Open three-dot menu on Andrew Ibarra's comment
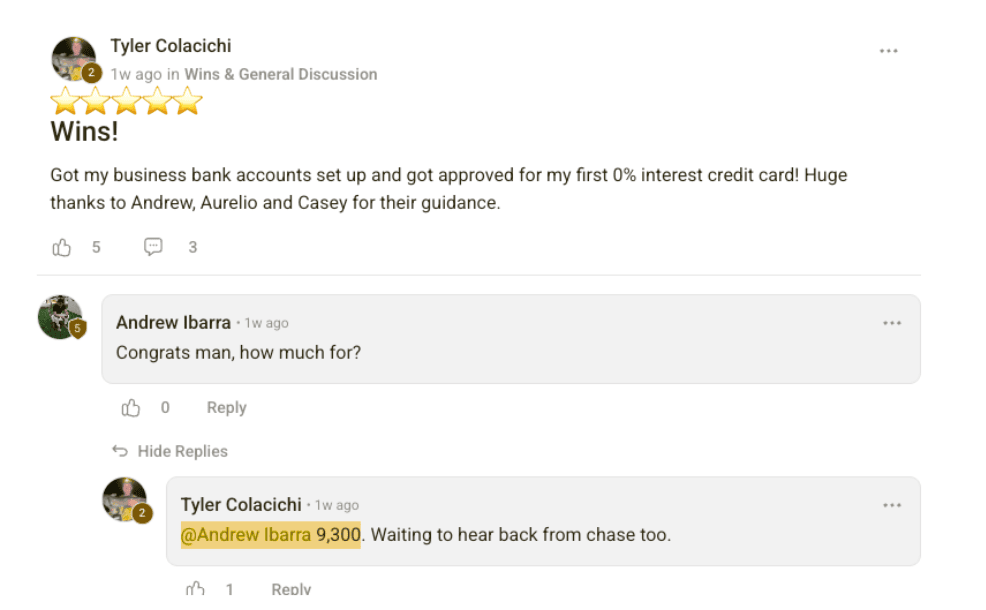This screenshot has height=610, width=986. pos(892,323)
